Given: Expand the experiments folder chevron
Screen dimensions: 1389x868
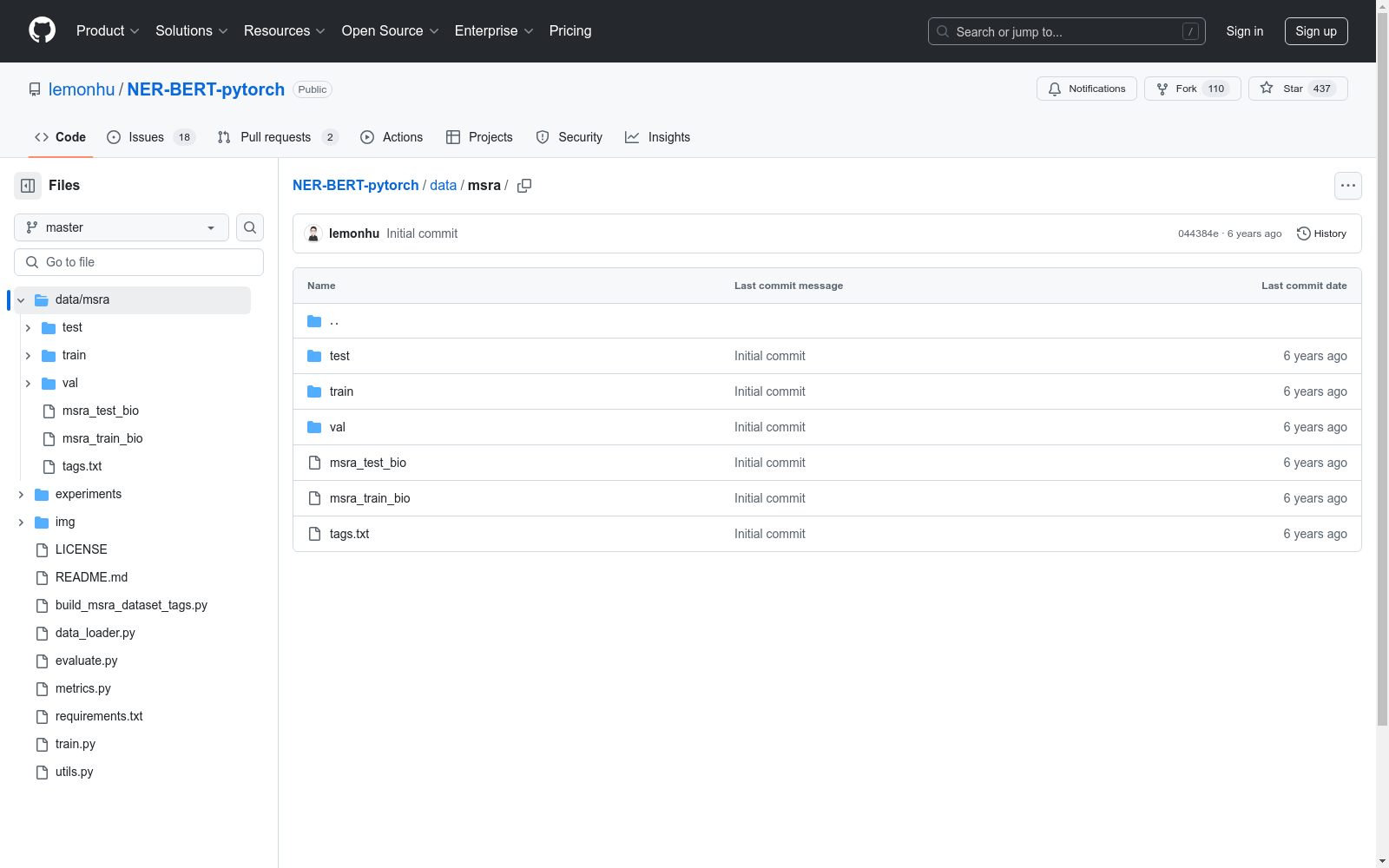Looking at the screenshot, I should point(21,494).
